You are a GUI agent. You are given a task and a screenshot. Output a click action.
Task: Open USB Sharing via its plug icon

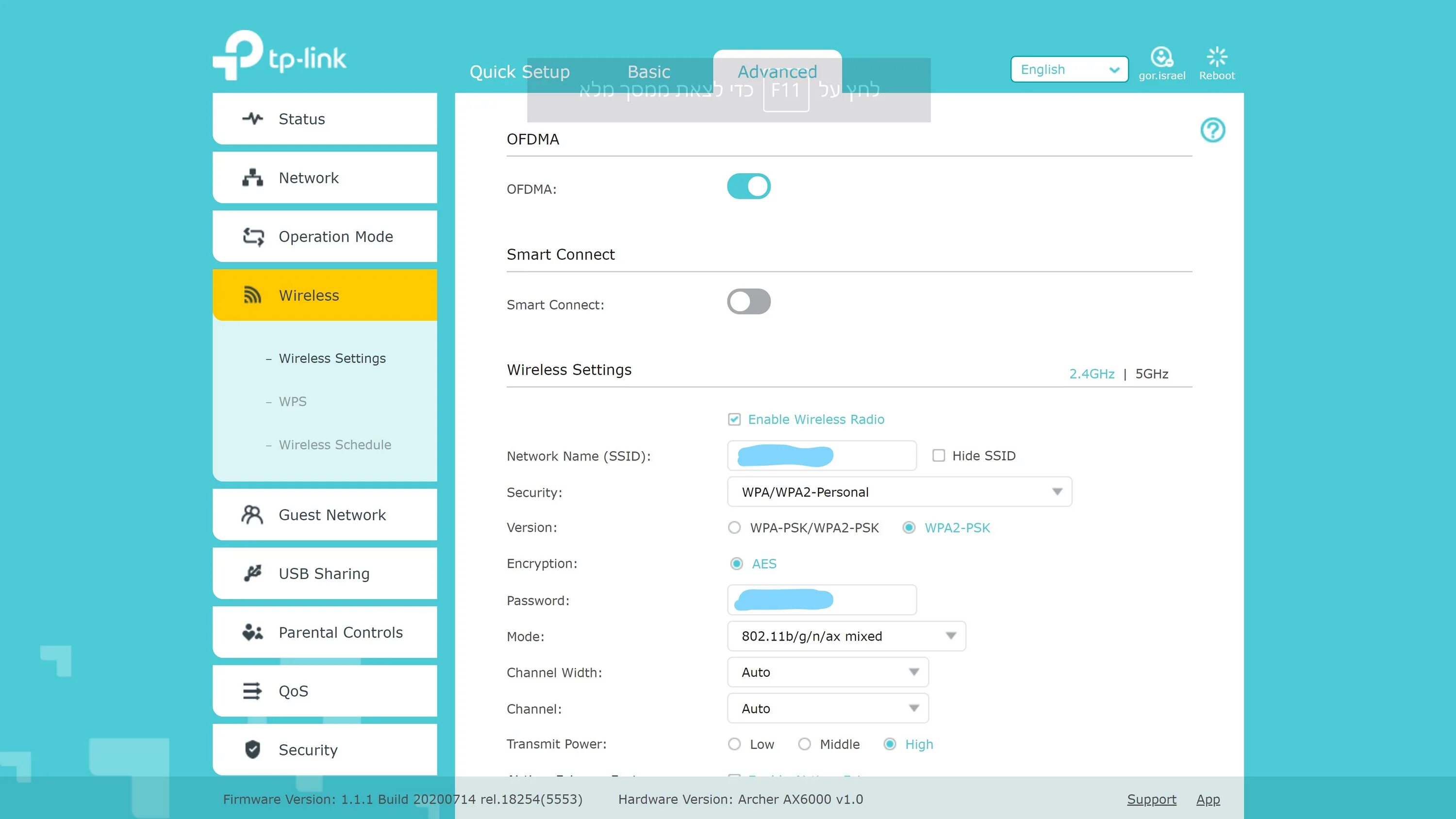252,573
